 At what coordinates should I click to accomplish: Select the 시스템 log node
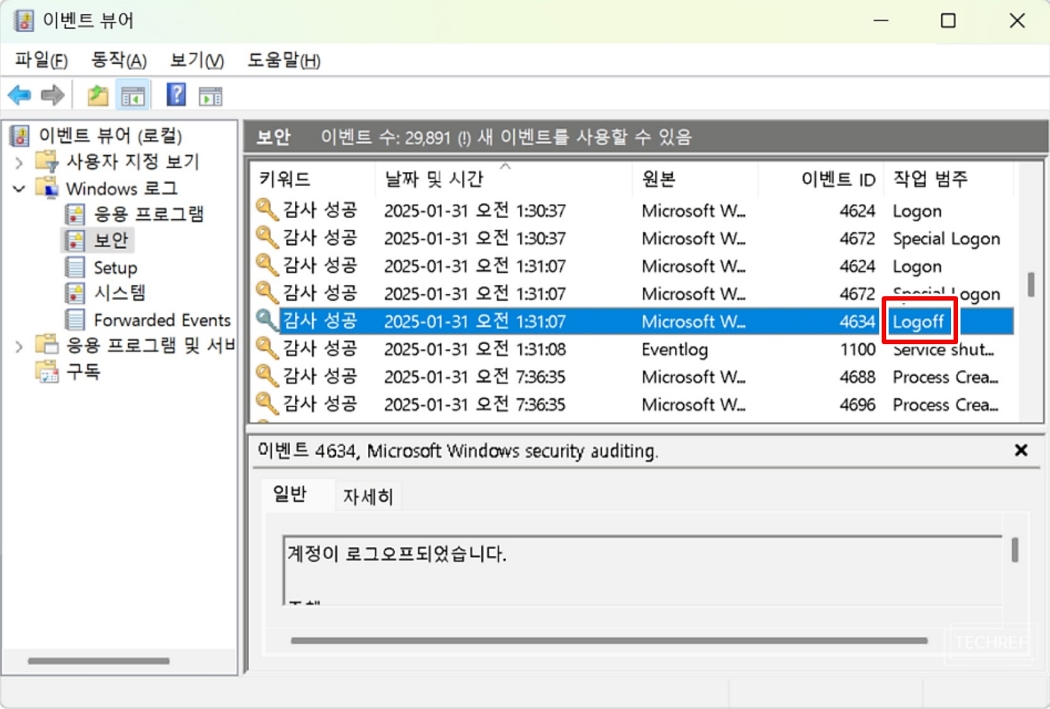pos(120,293)
